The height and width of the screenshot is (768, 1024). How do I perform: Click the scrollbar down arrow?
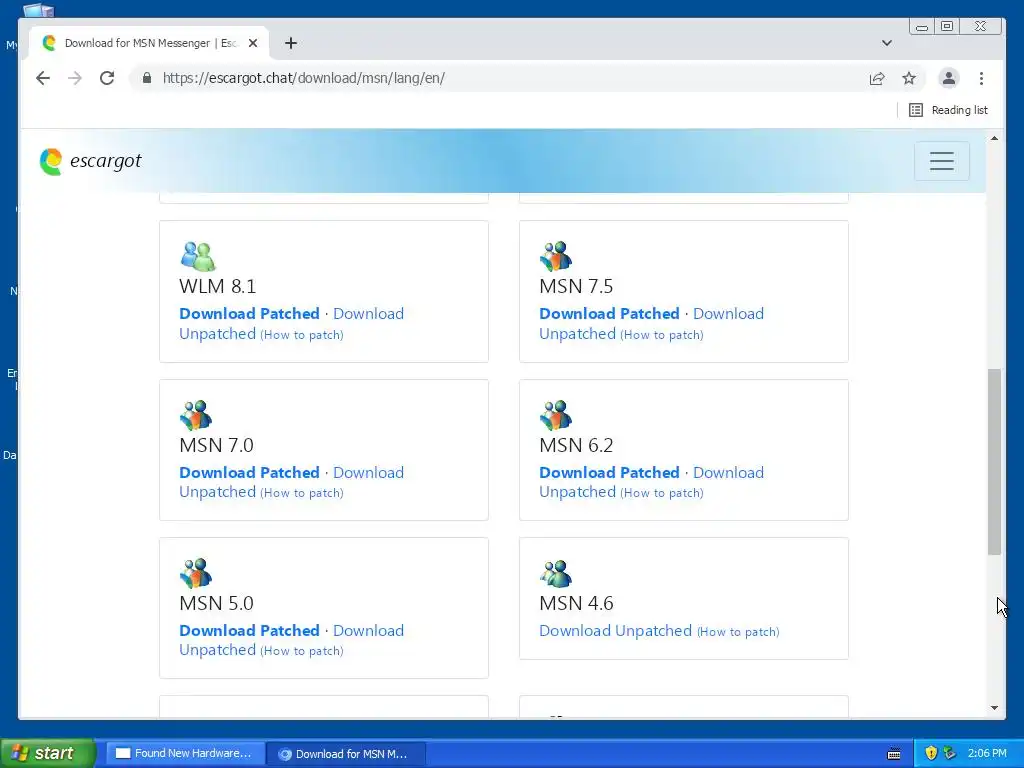point(994,708)
